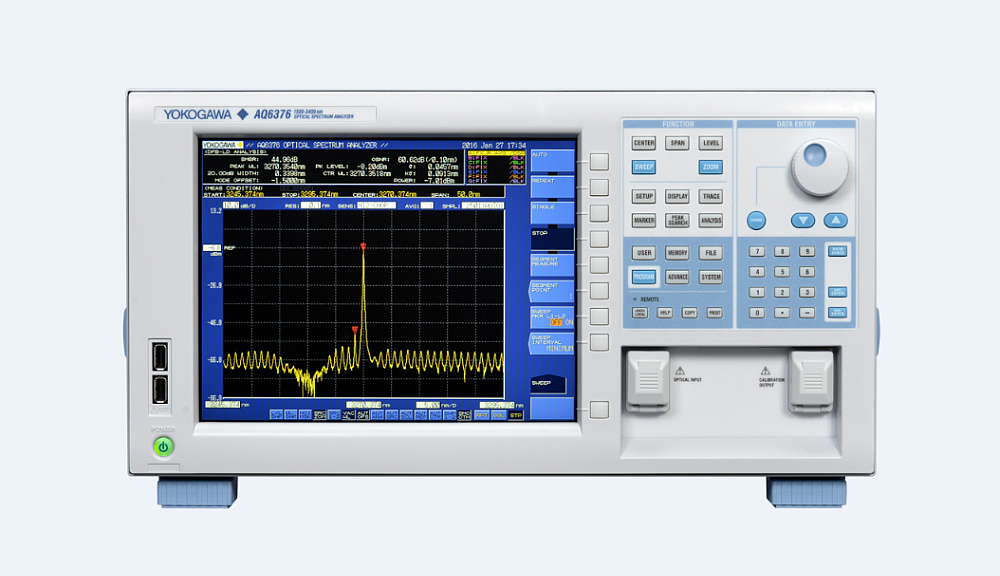Toggle the blue ZOOM function key
Viewport: 1000px width, 576px height.
click(x=710, y=168)
